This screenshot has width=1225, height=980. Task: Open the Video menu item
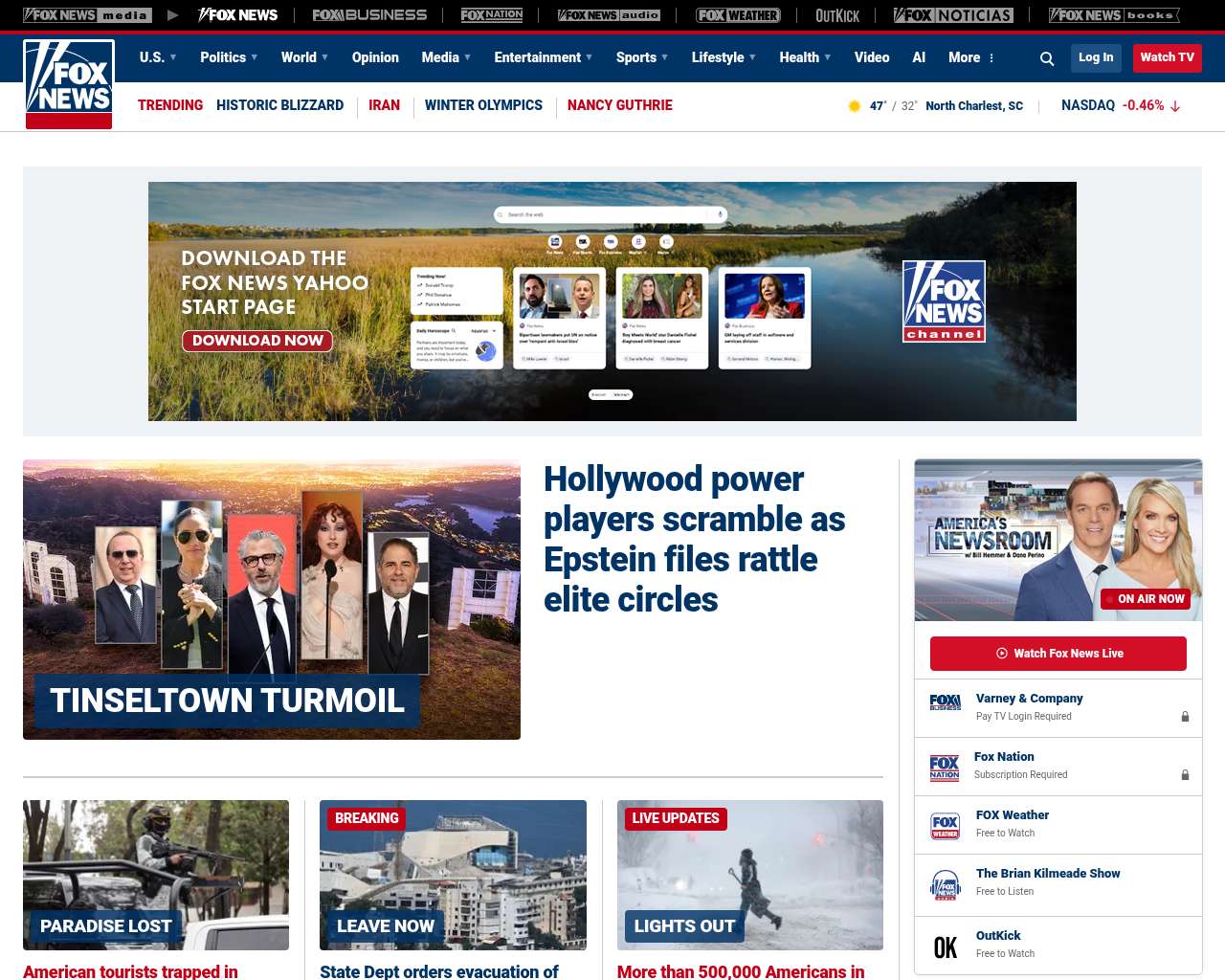coord(872,57)
